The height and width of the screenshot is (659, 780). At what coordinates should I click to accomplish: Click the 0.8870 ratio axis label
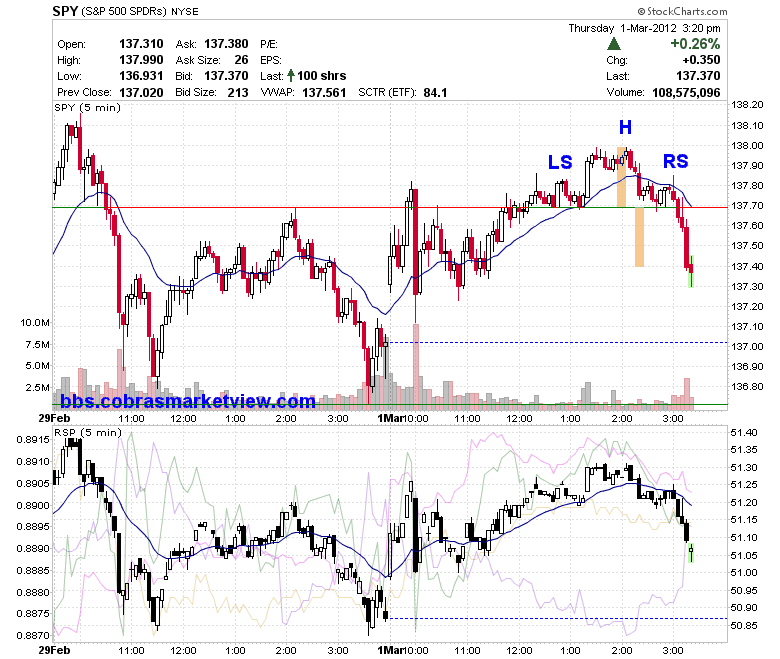point(33,635)
